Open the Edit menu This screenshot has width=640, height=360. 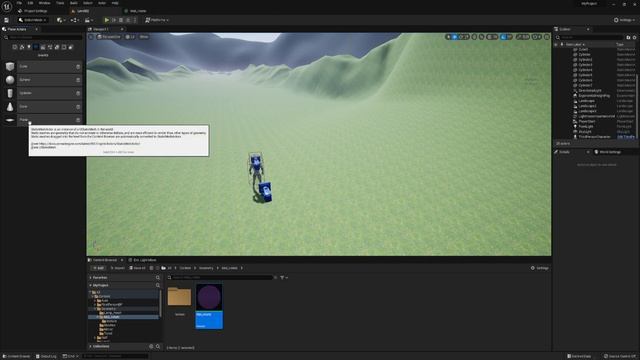point(30,3)
